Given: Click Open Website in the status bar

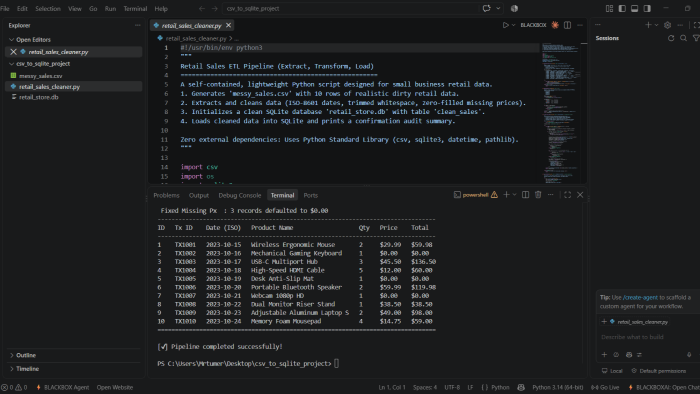Looking at the screenshot, I should click(115, 387).
